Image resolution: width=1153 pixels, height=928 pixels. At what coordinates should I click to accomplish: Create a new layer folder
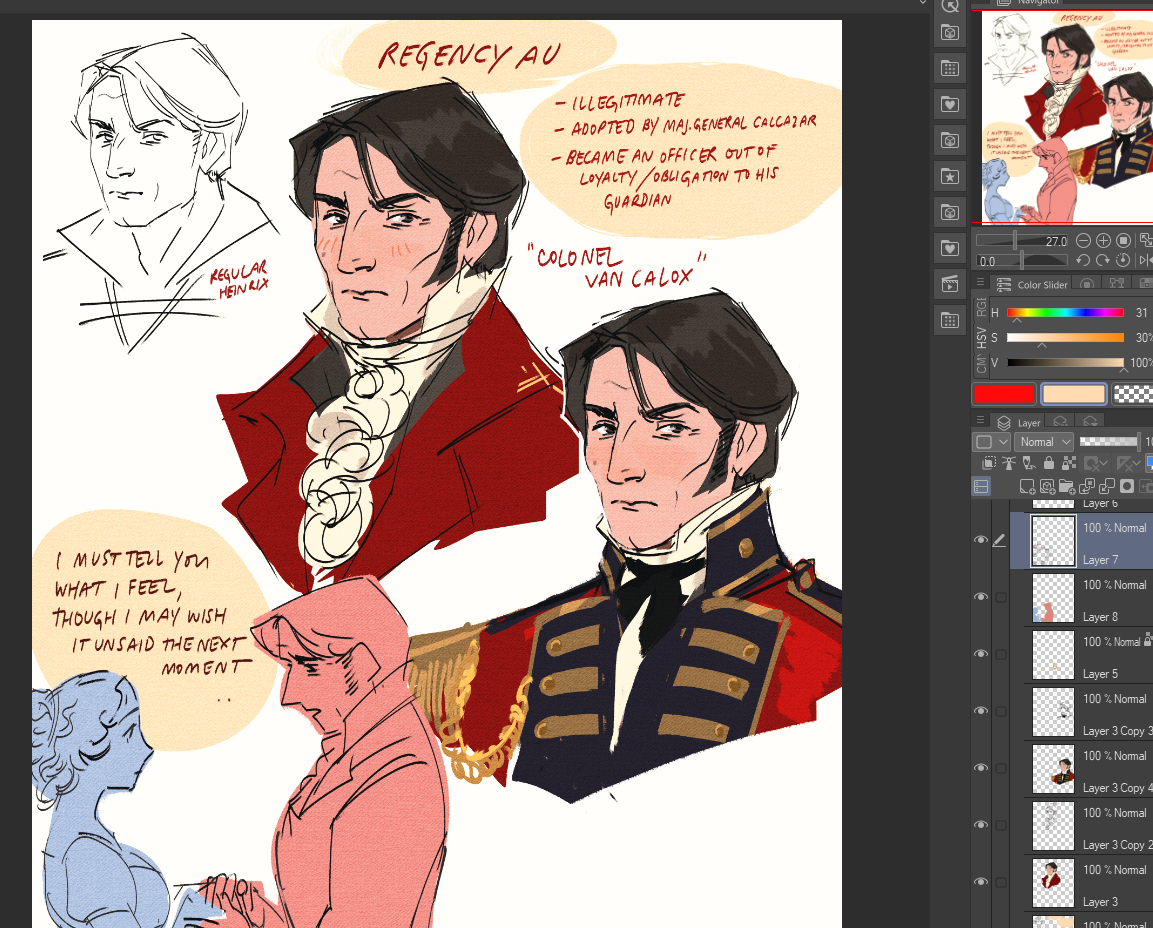[1067, 487]
